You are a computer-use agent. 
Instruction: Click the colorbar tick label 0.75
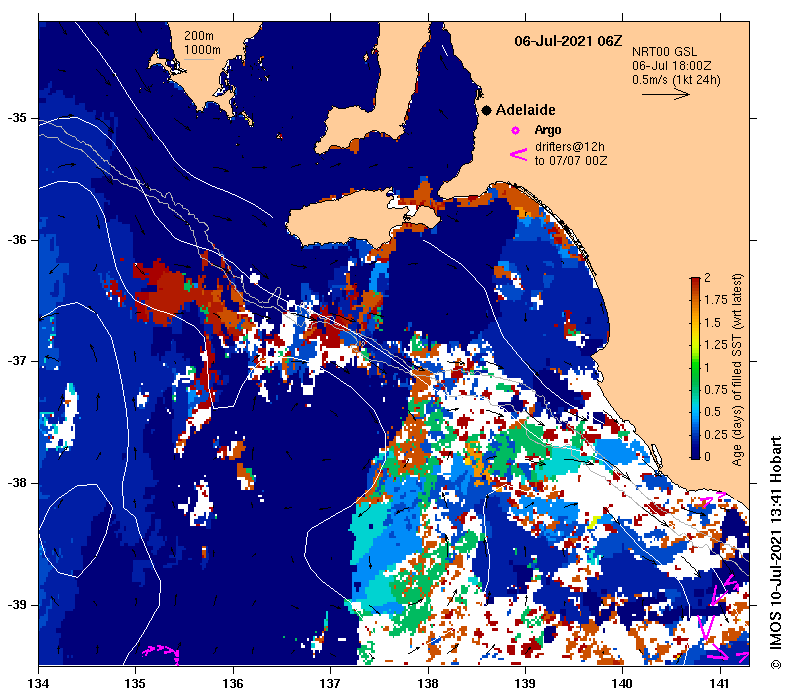pyautogui.click(x=716, y=390)
